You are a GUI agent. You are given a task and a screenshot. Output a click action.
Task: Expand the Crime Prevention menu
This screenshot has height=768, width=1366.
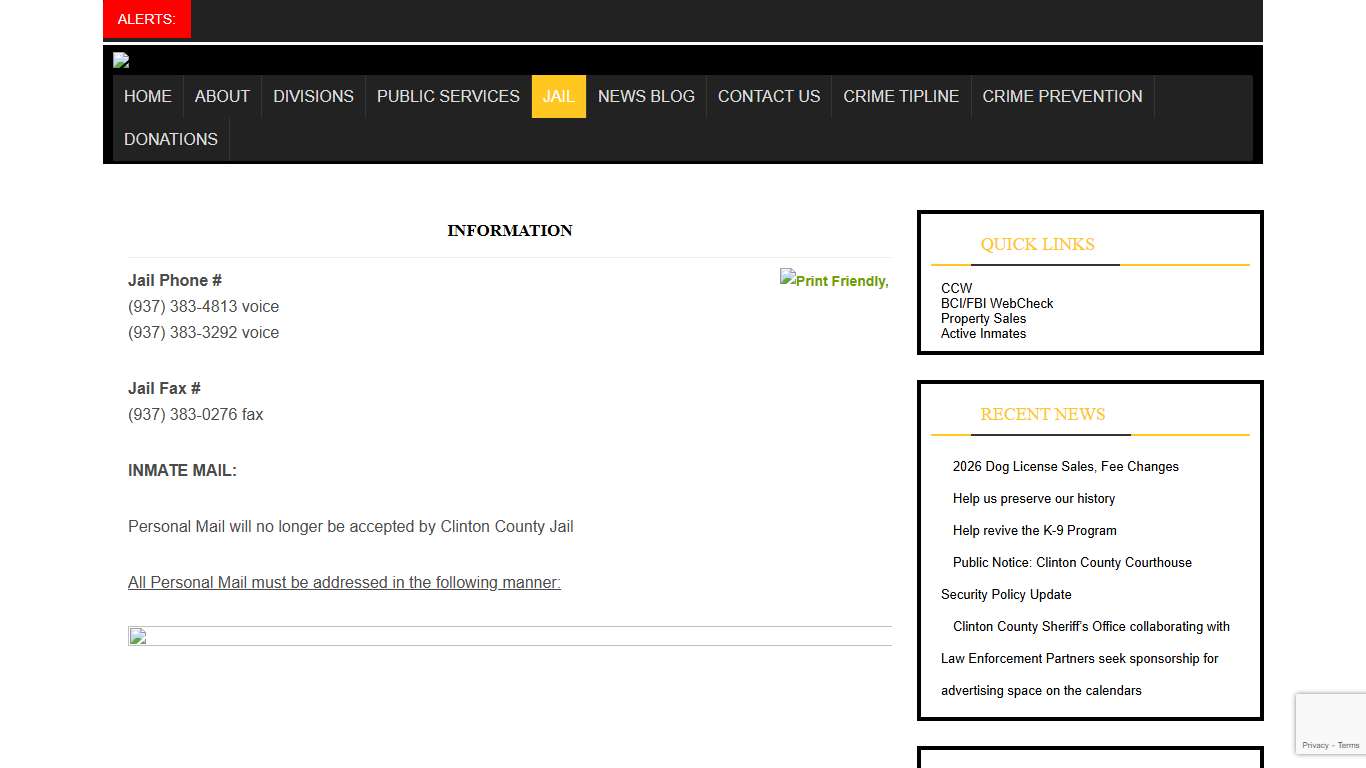(x=1062, y=97)
